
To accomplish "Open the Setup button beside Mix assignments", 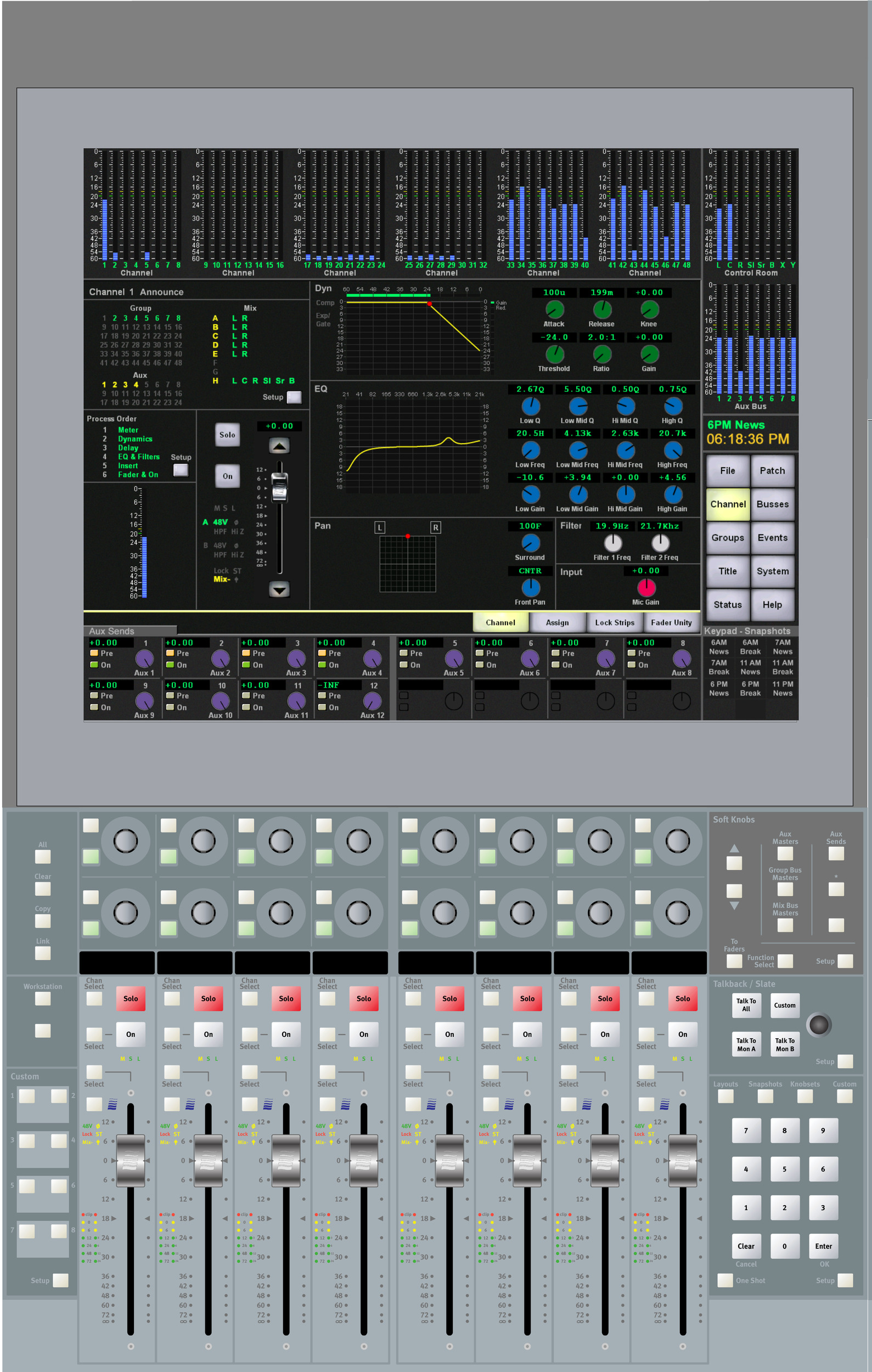I will click(294, 397).
